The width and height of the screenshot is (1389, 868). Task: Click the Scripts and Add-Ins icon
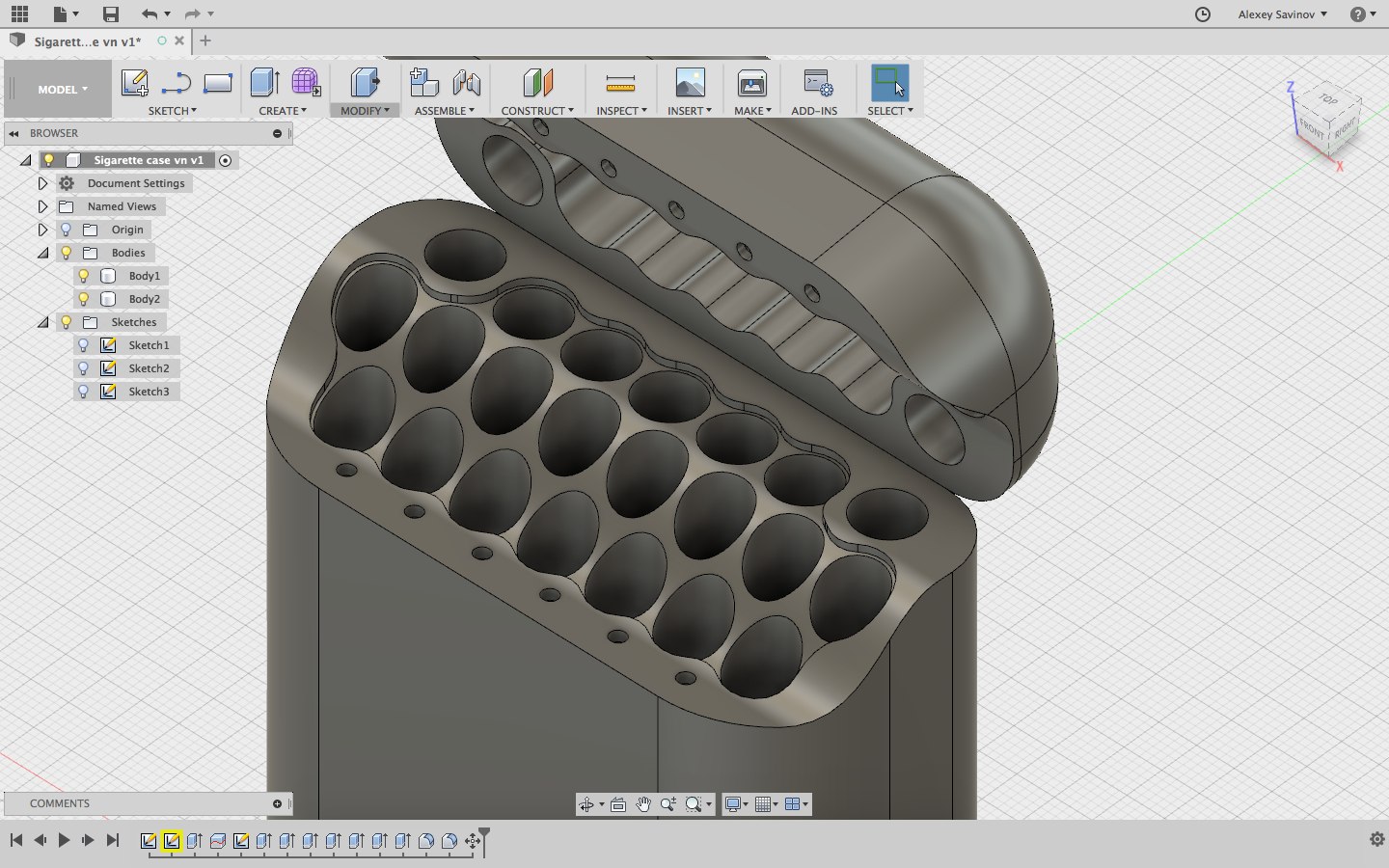point(817,83)
